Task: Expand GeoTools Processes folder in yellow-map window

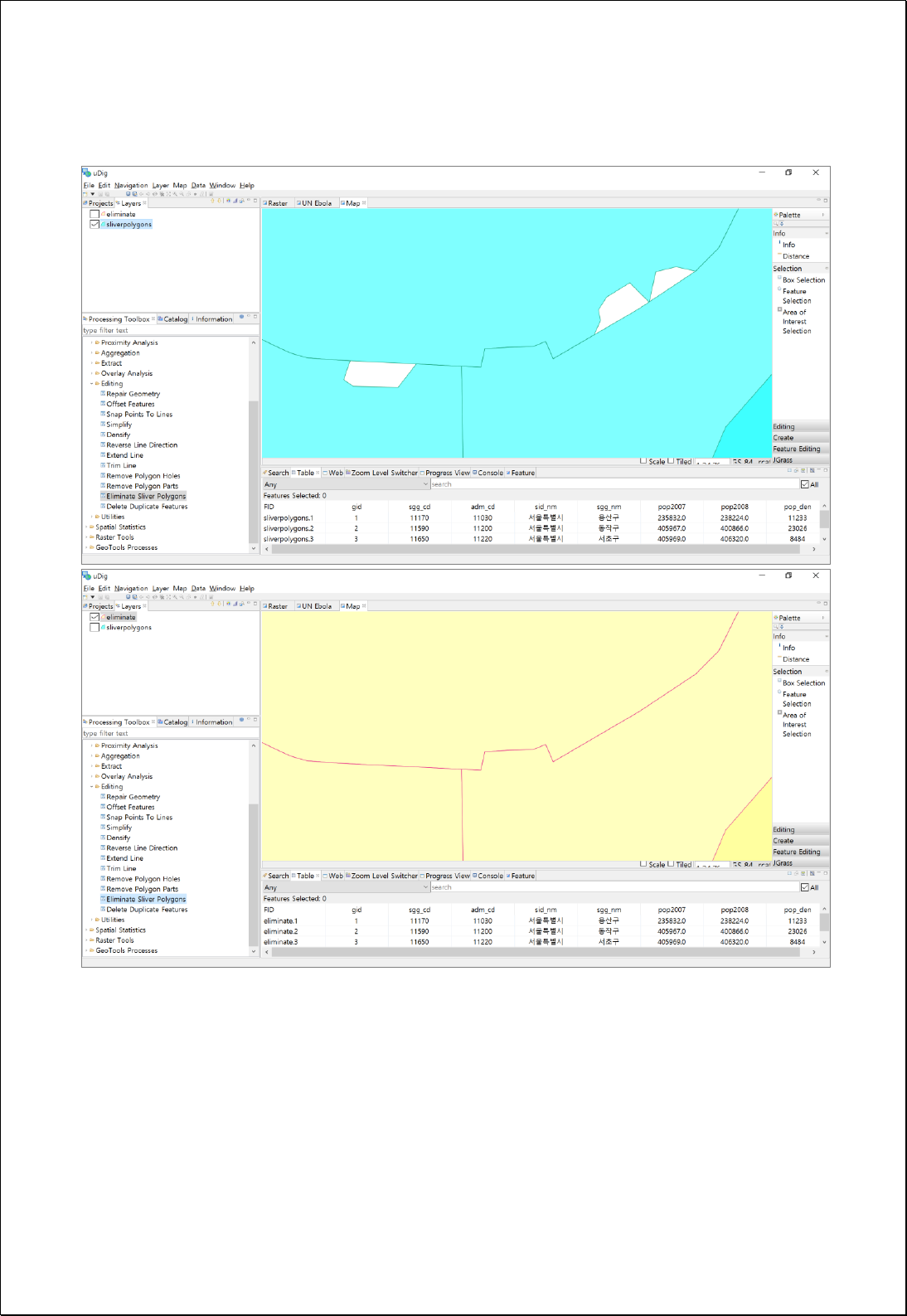Action: coord(86,950)
